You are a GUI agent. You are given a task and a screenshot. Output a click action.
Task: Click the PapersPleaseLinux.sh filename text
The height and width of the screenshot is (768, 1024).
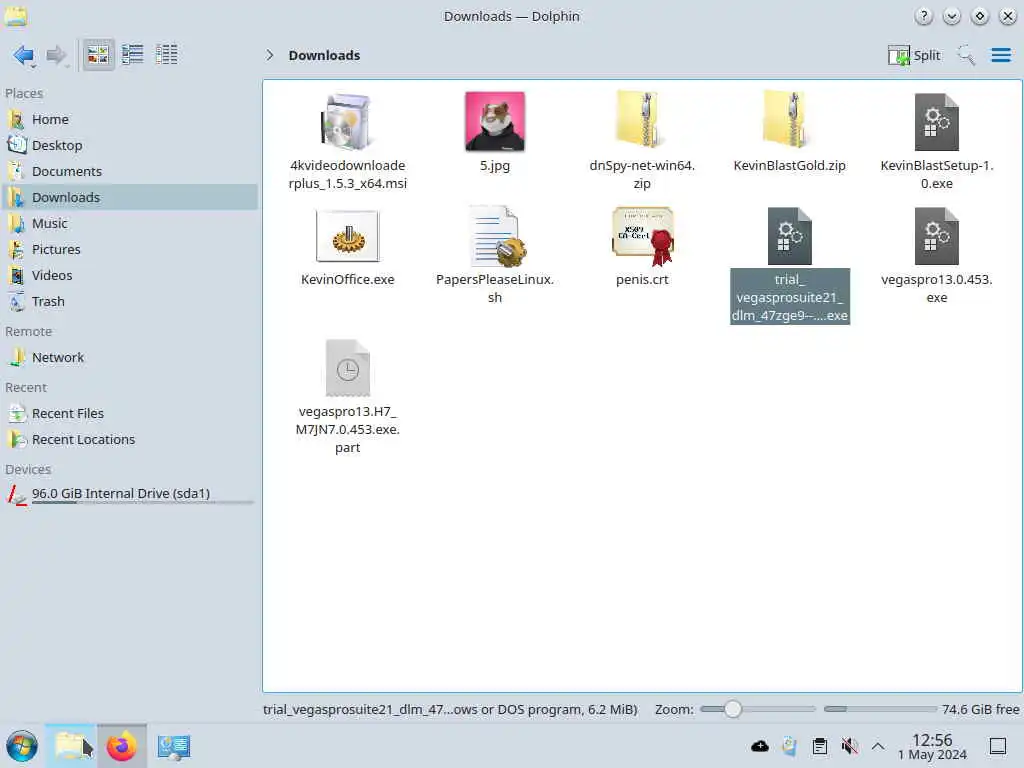(494, 289)
